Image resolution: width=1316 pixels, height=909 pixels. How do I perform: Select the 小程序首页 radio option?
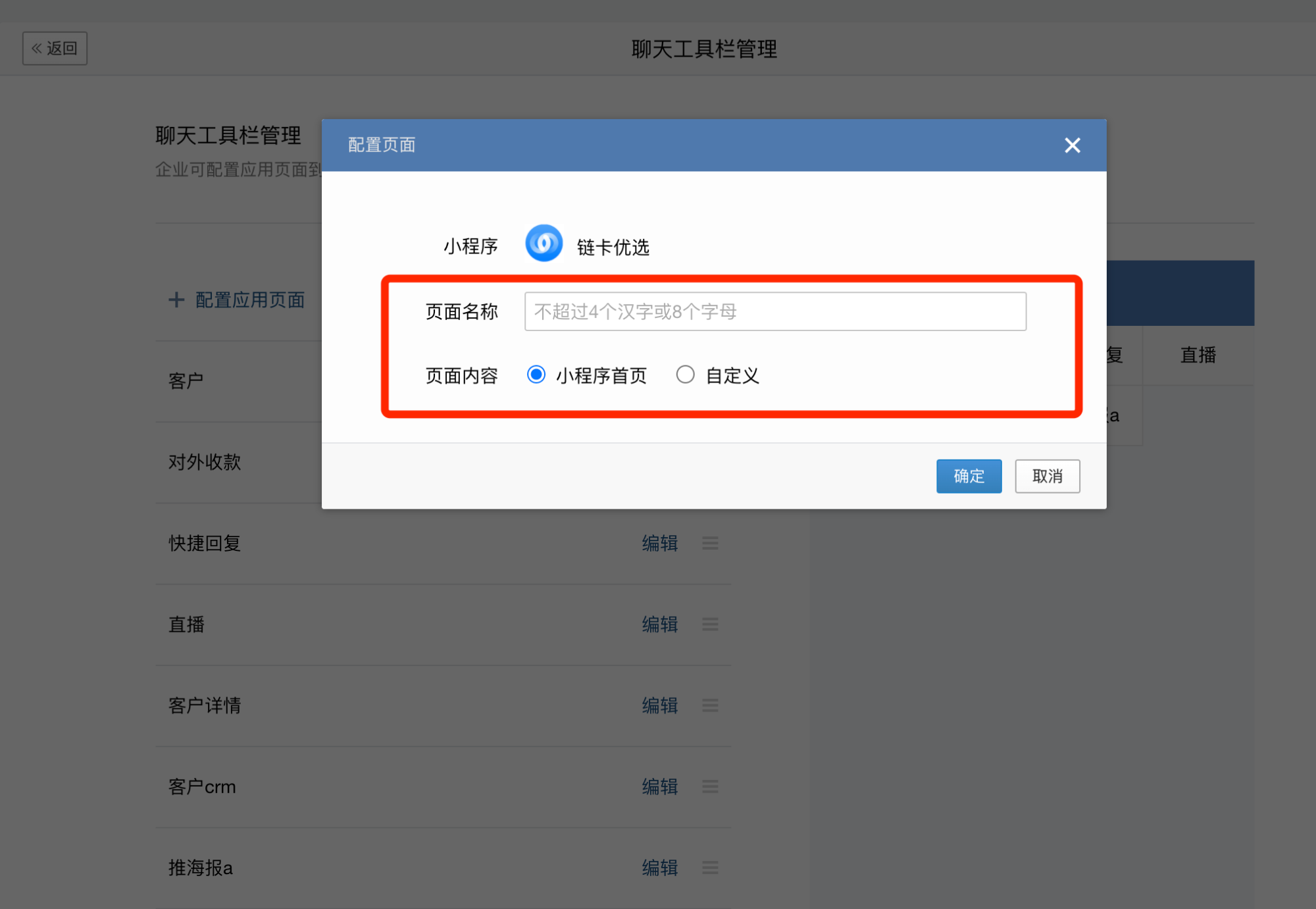click(x=536, y=375)
